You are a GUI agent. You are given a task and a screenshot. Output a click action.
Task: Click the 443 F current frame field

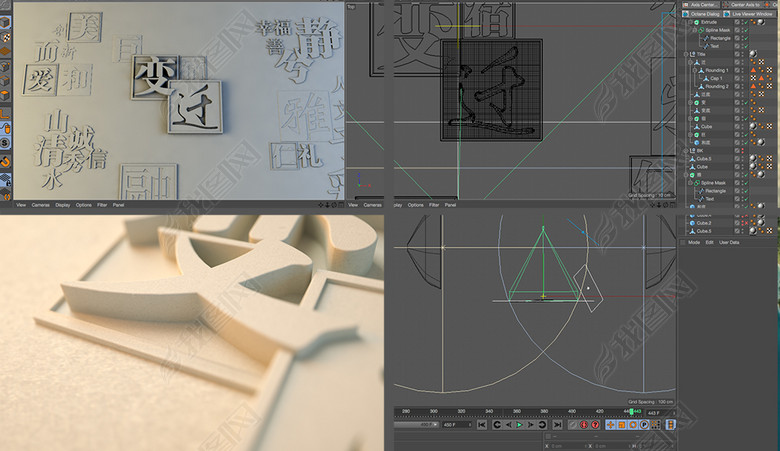[x=661, y=413]
